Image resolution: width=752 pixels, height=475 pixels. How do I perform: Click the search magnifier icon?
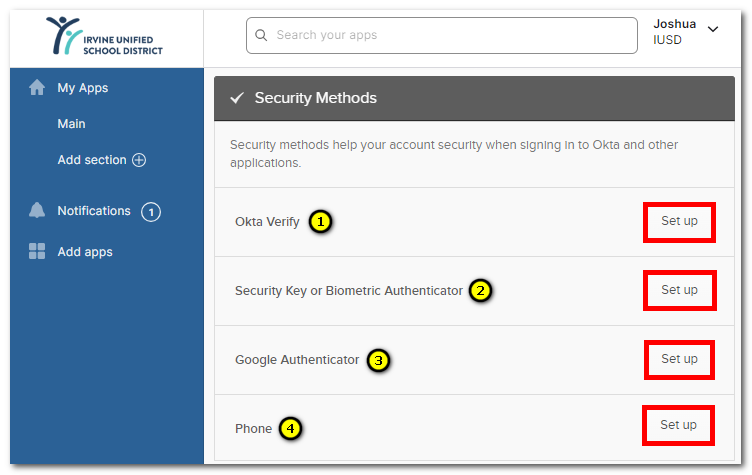[x=261, y=35]
